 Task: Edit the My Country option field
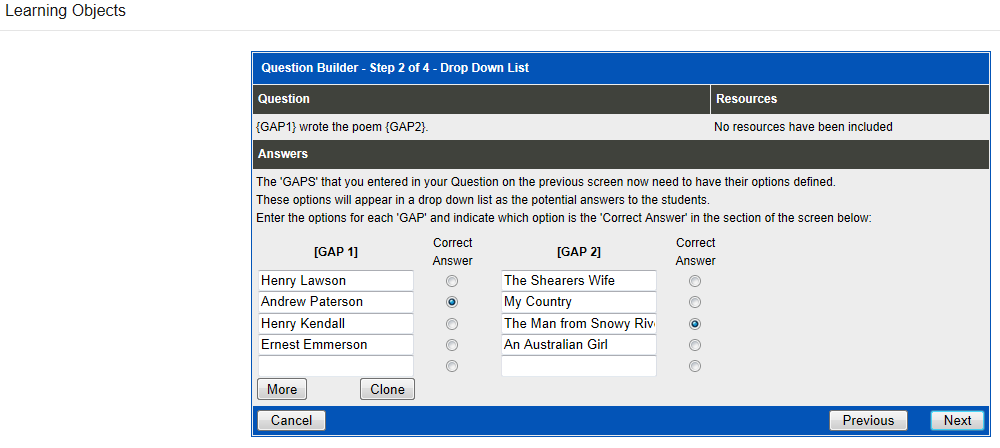point(578,302)
